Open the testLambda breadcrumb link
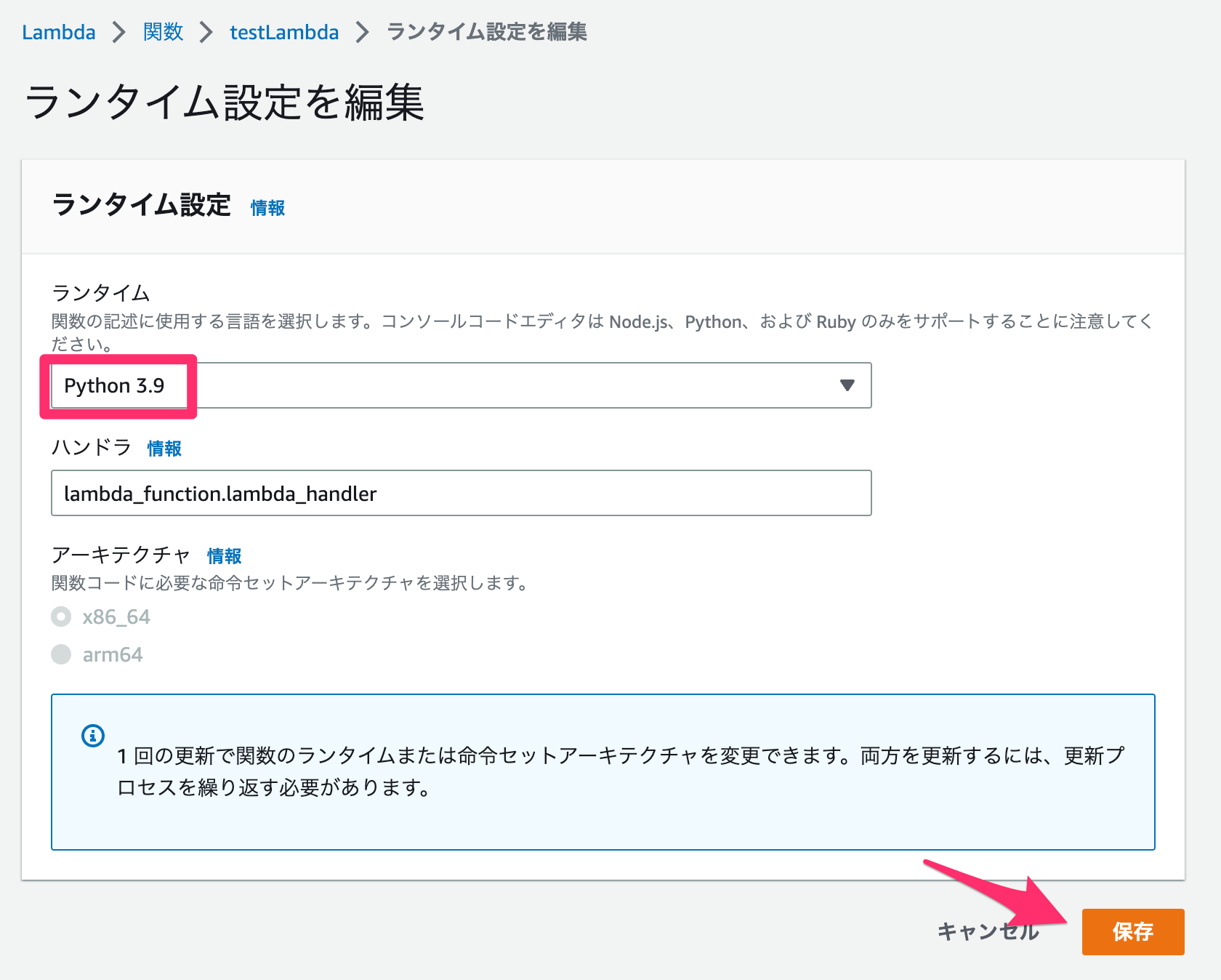 pos(284,33)
